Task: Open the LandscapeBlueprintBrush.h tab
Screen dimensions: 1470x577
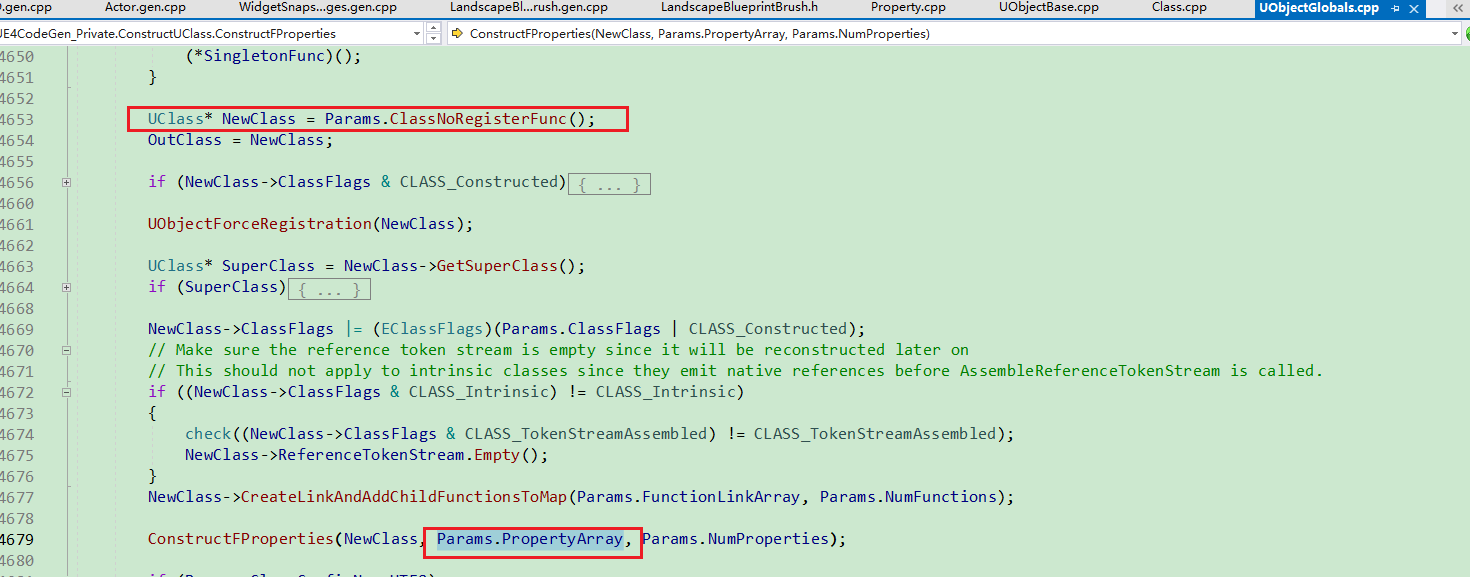Action: [739, 7]
